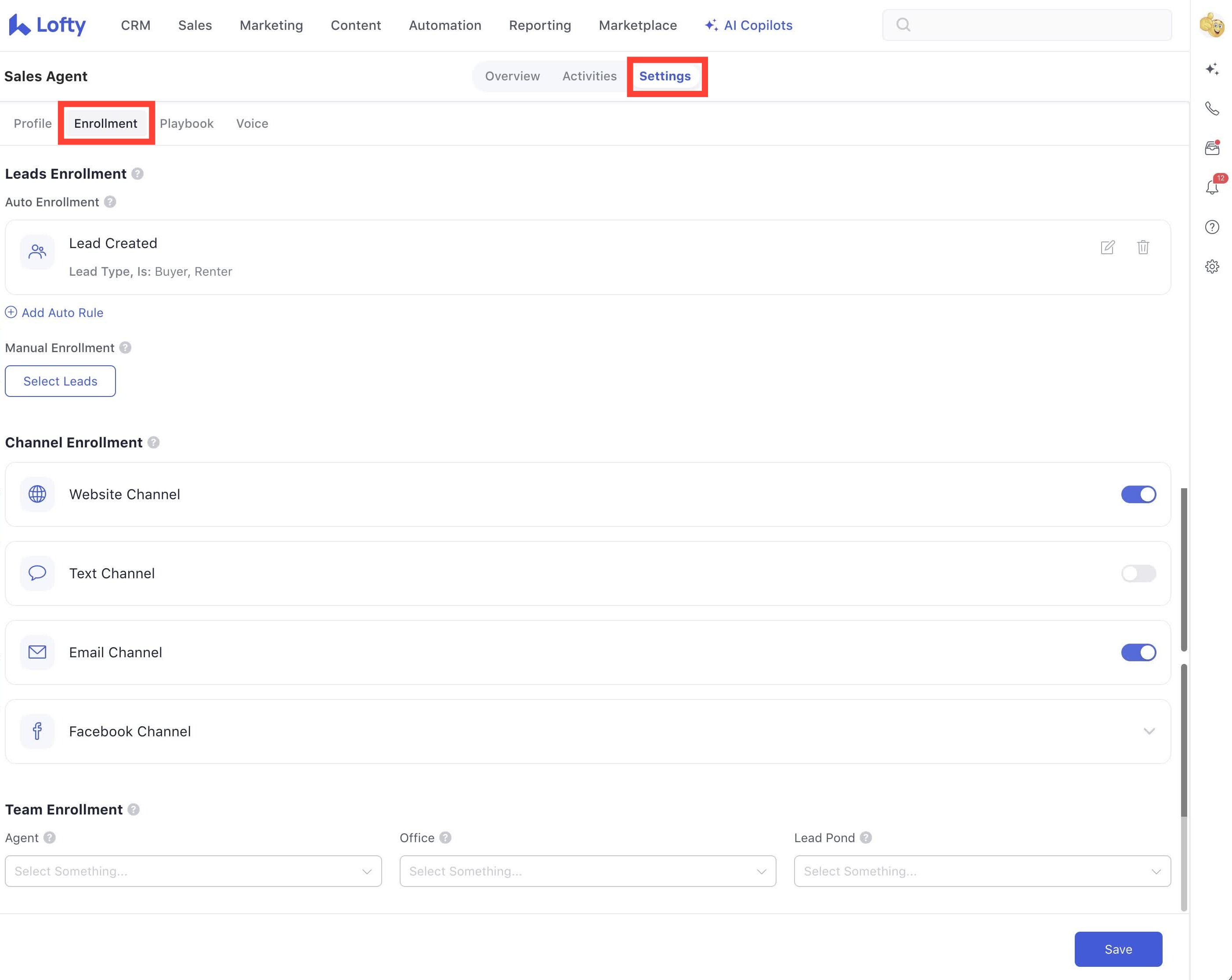The height and width of the screenshot is (980, 1232).
Task: Click the Select Leads button
Action: 60,381
